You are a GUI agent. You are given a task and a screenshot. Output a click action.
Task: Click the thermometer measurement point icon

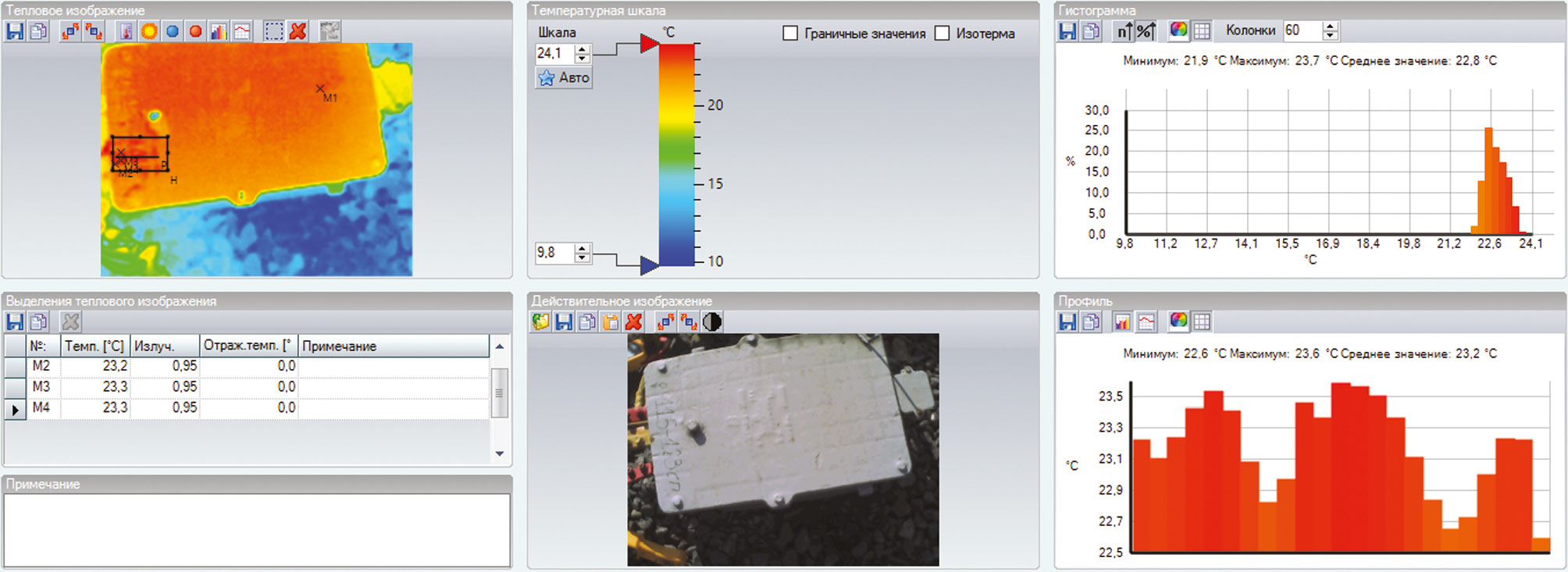coord(126,32)
